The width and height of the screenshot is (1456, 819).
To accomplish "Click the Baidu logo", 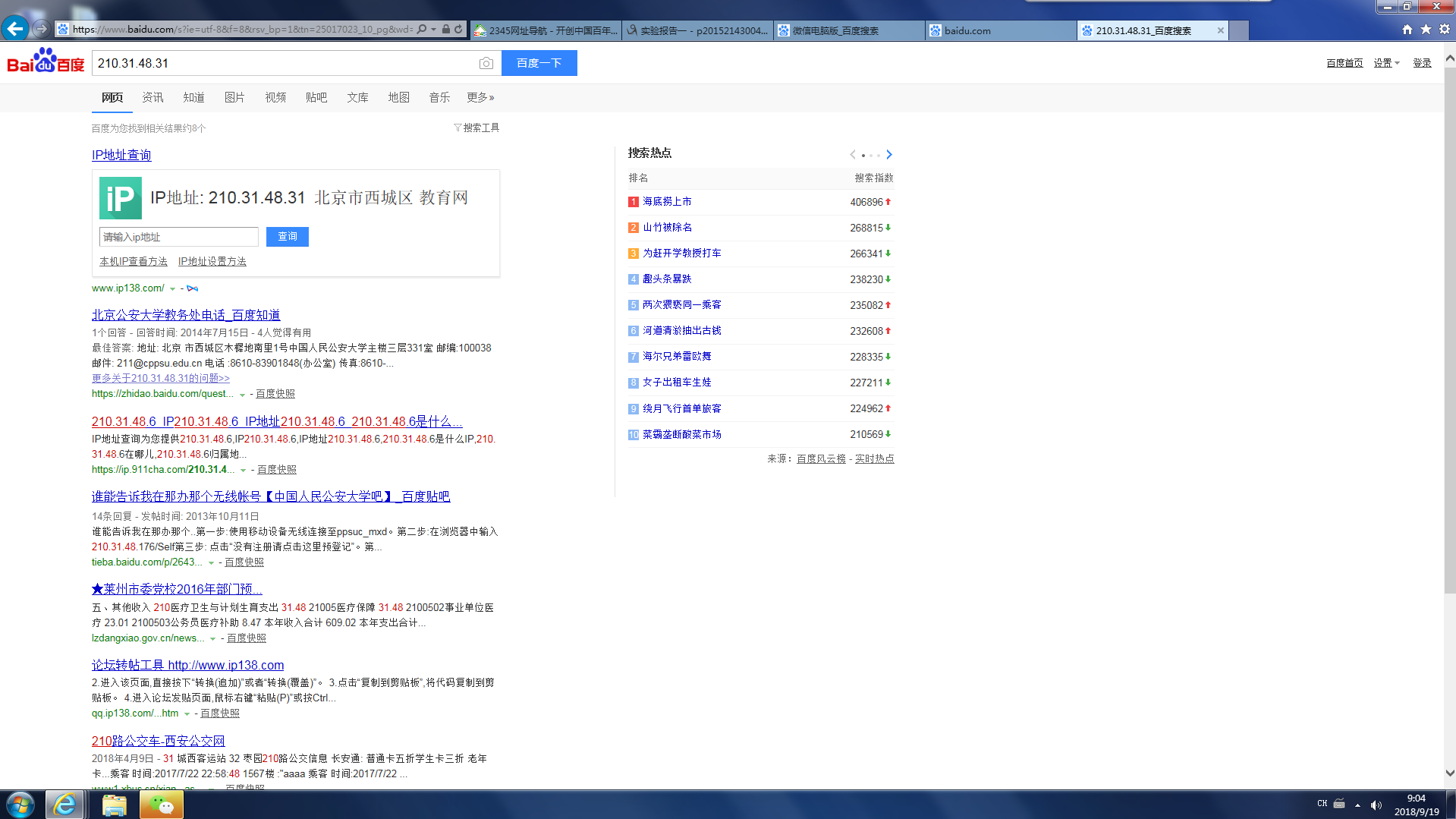I will (x=46, y=61).
